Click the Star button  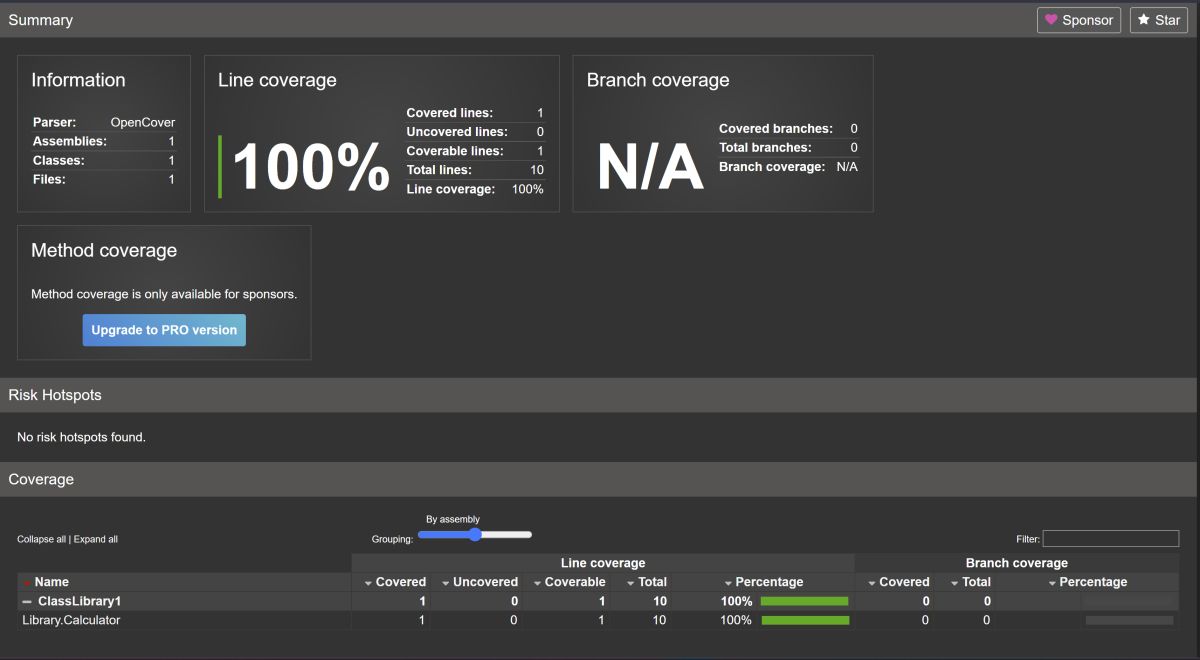[1159, 20]
